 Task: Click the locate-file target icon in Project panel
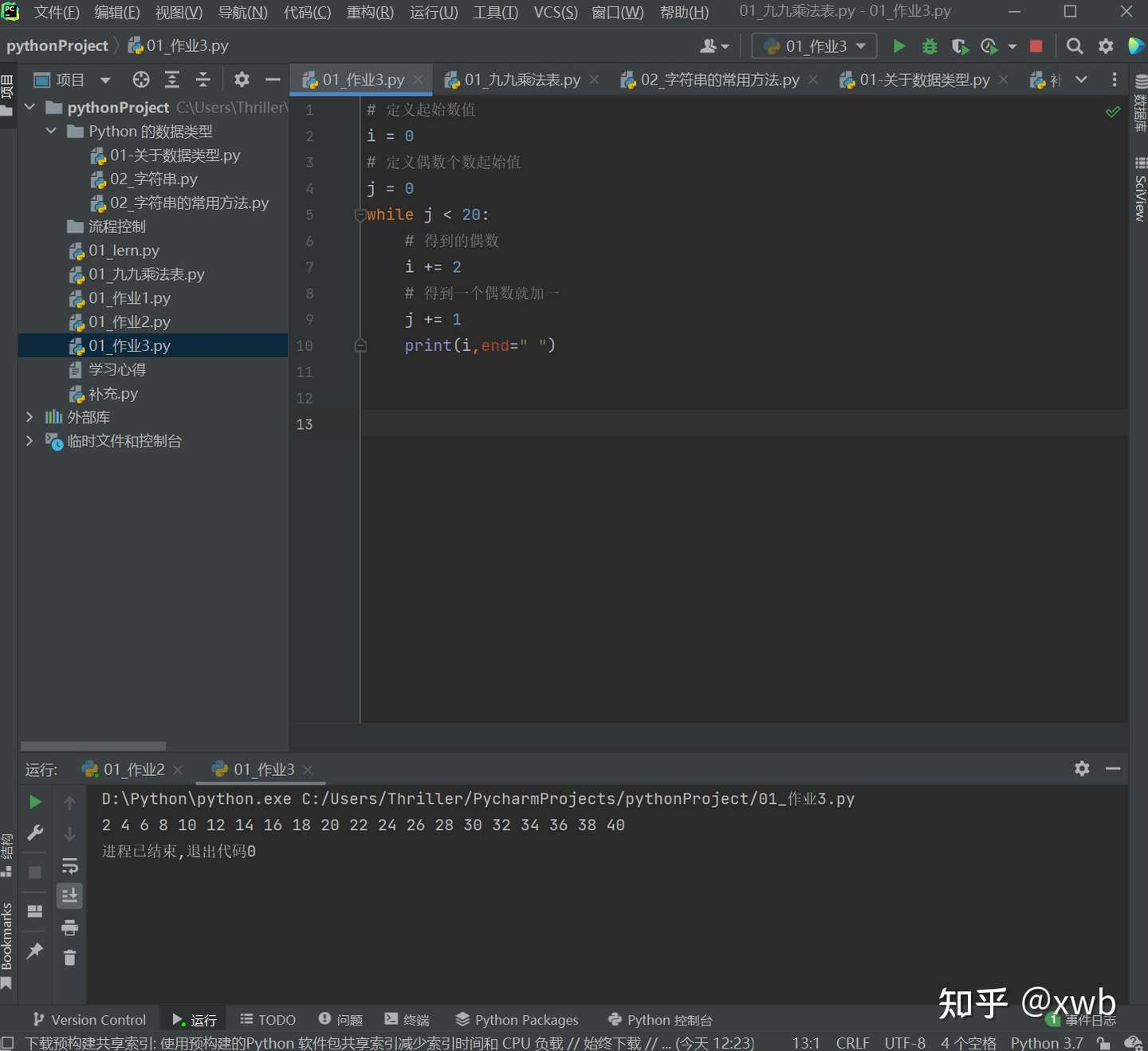point(141,80)
